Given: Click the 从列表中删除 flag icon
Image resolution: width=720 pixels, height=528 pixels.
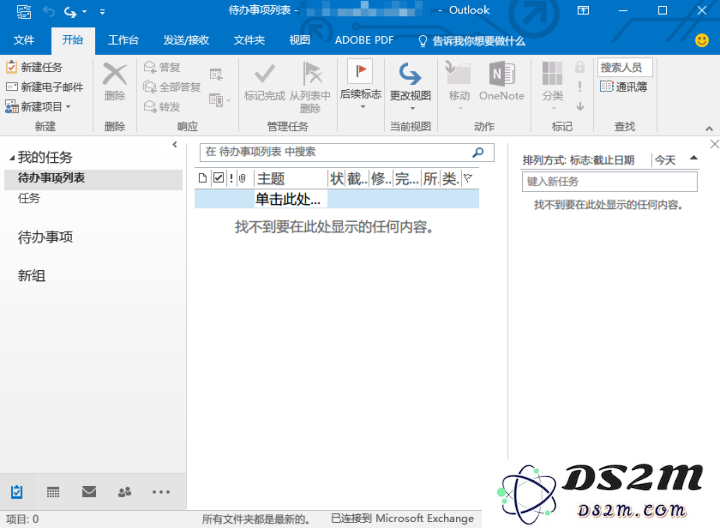Looking at the screenshot, I should [x=312, y=73].
